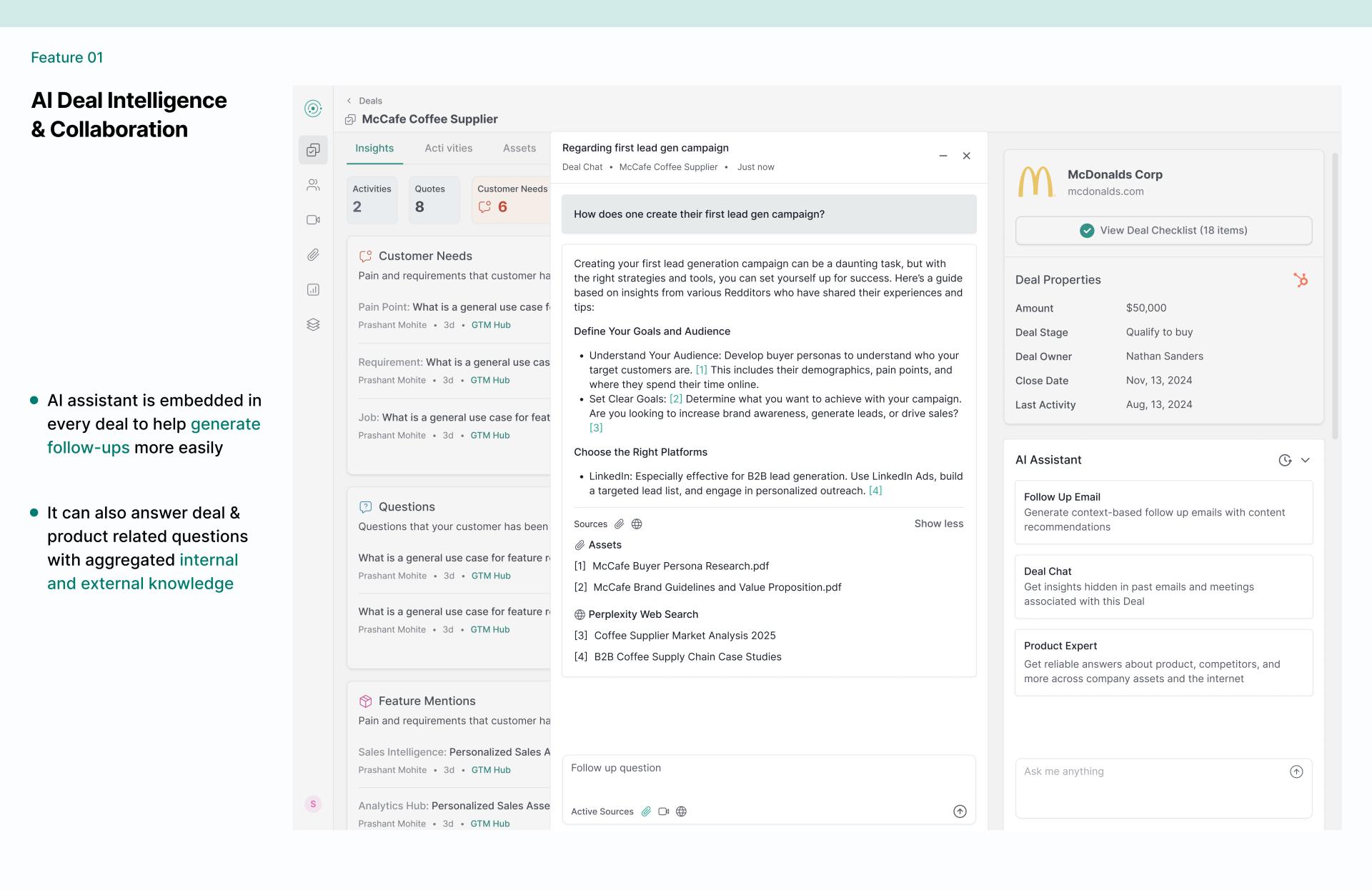Toggle assets paperclip in Active Sources
Viewport: 1372px width, 890px height.
point(646,811)
